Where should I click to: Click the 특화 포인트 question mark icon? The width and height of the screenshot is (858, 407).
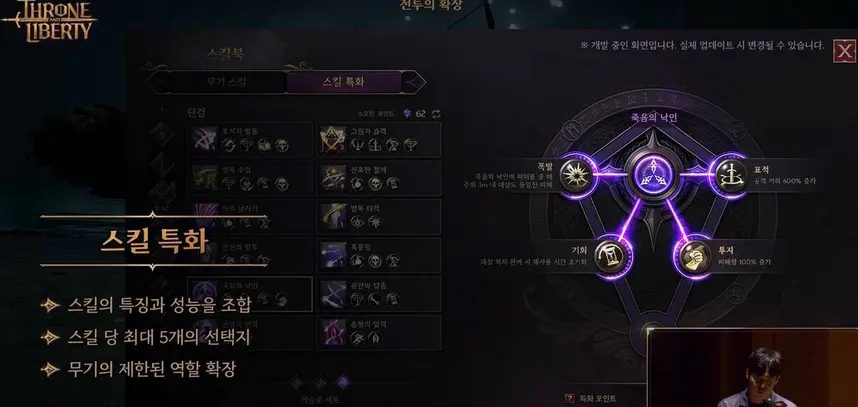[x=569, y=398]
